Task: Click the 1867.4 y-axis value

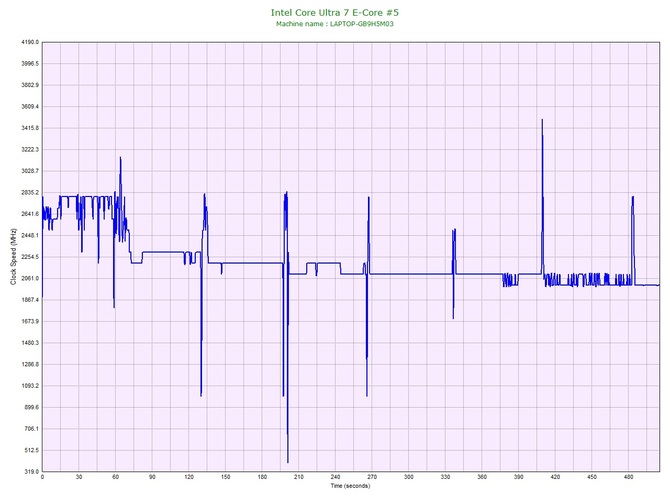Action: tap(30, 300)
